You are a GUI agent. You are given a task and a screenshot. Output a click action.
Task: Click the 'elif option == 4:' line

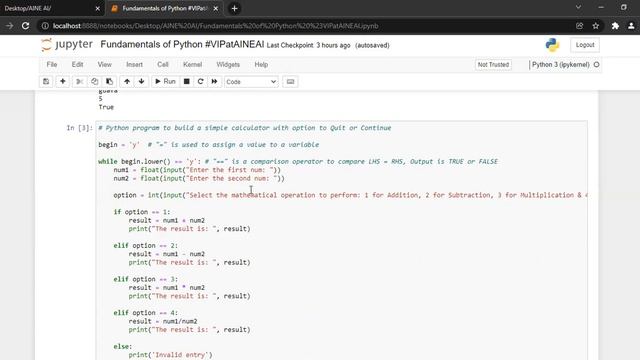coord(146,312)
